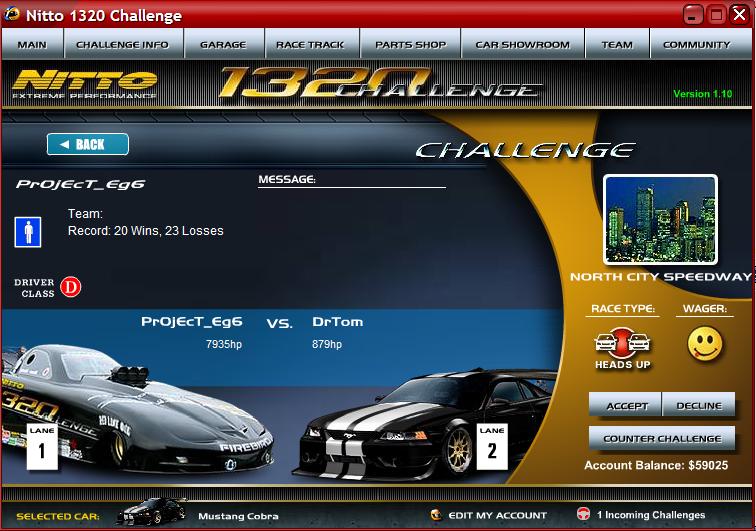This screenshot has height=531, width=756.
Task: Click the blue person avatar icon
Action: coord(28,232)
